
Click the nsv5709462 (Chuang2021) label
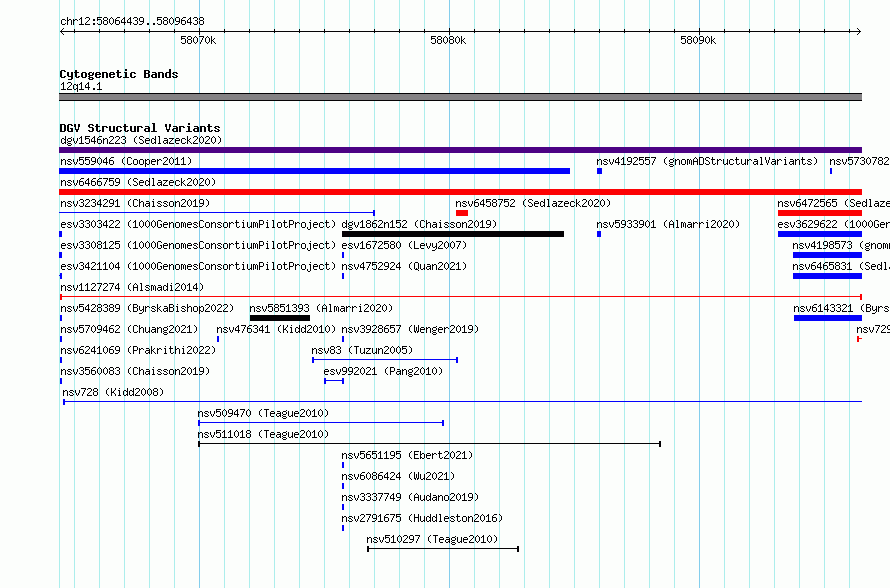pos(129,329)
